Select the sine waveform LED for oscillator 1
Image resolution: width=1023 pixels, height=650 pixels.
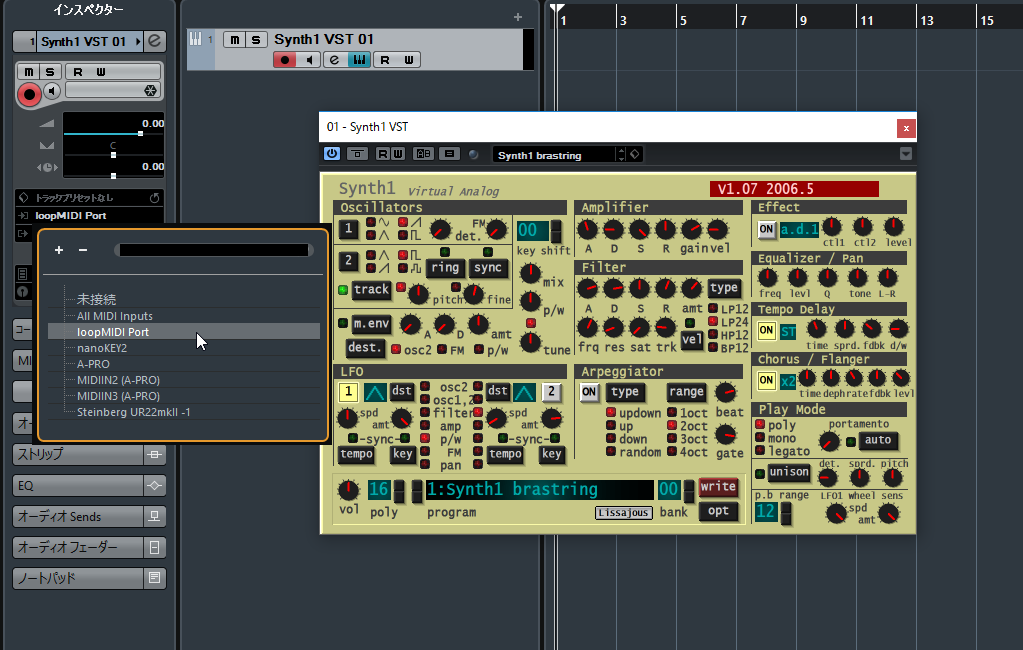pos(371,222)
